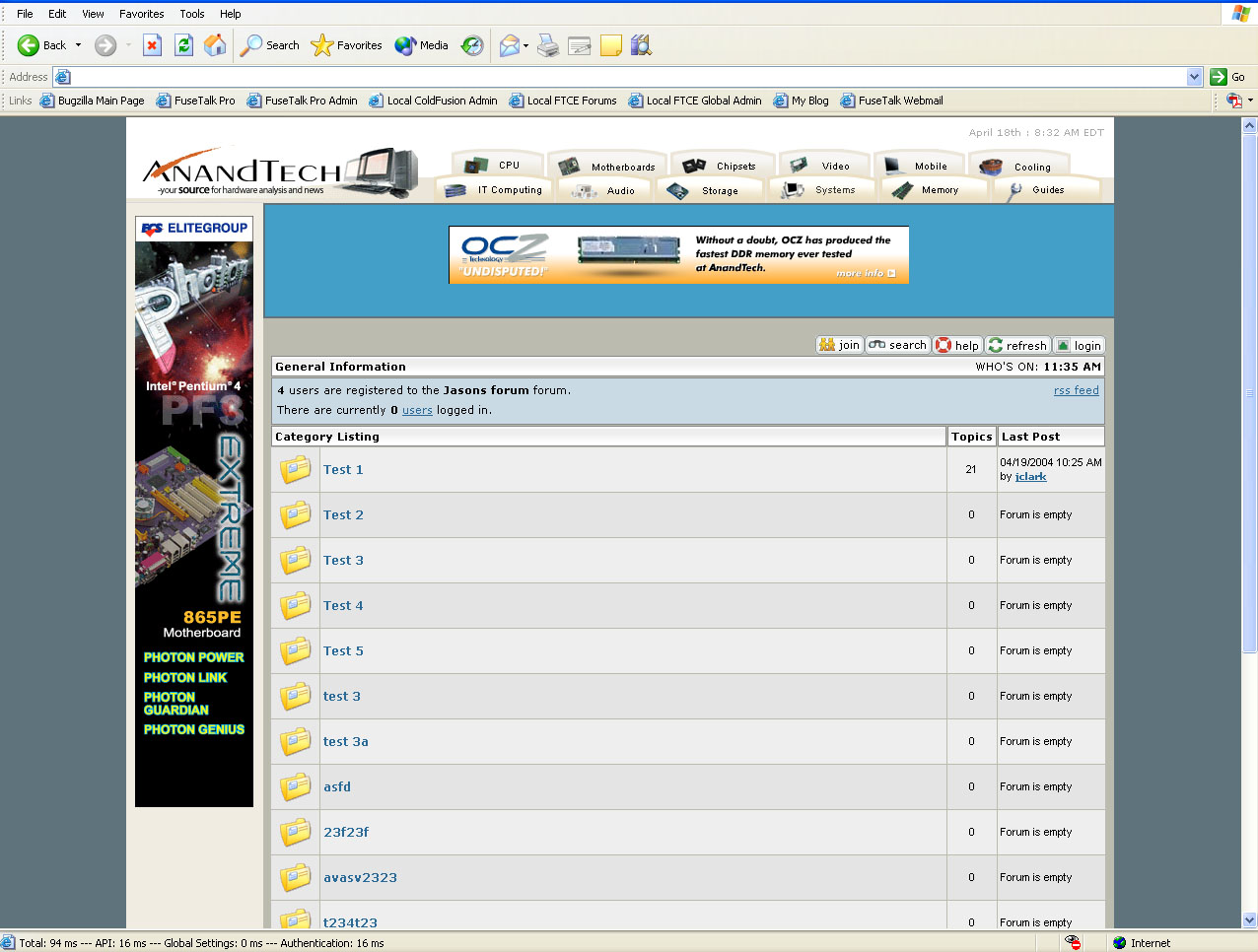Viewport: 1258px width, 952px height.
Task: Open the FuseTalk Pro Admin bookmark
Action: tap(302, 101)
